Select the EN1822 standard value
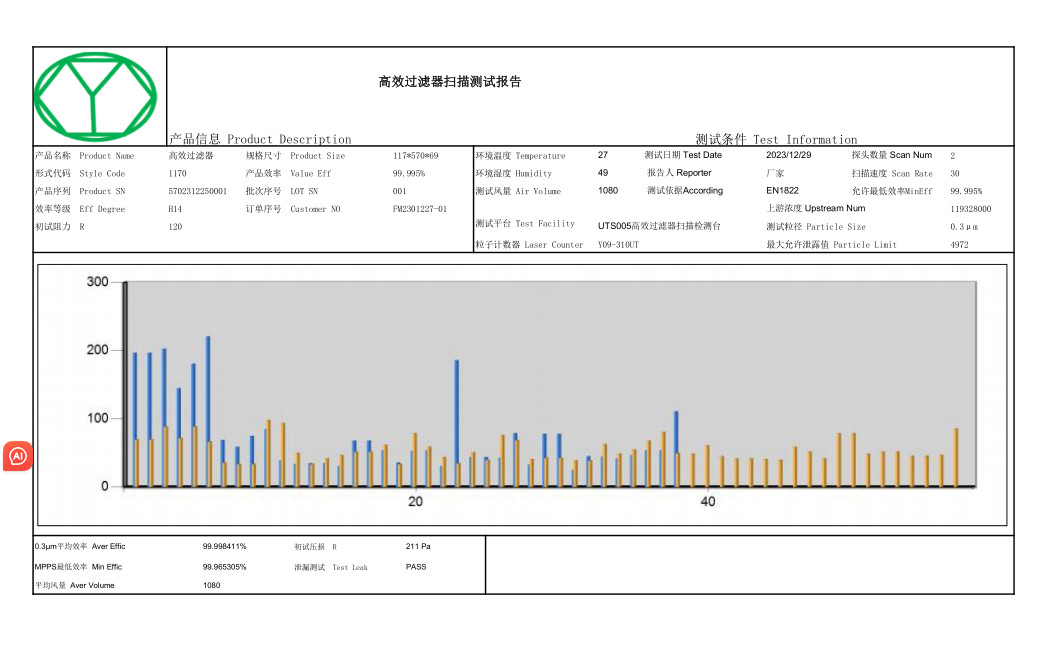The image size is (1046, 650). [782, 190]
